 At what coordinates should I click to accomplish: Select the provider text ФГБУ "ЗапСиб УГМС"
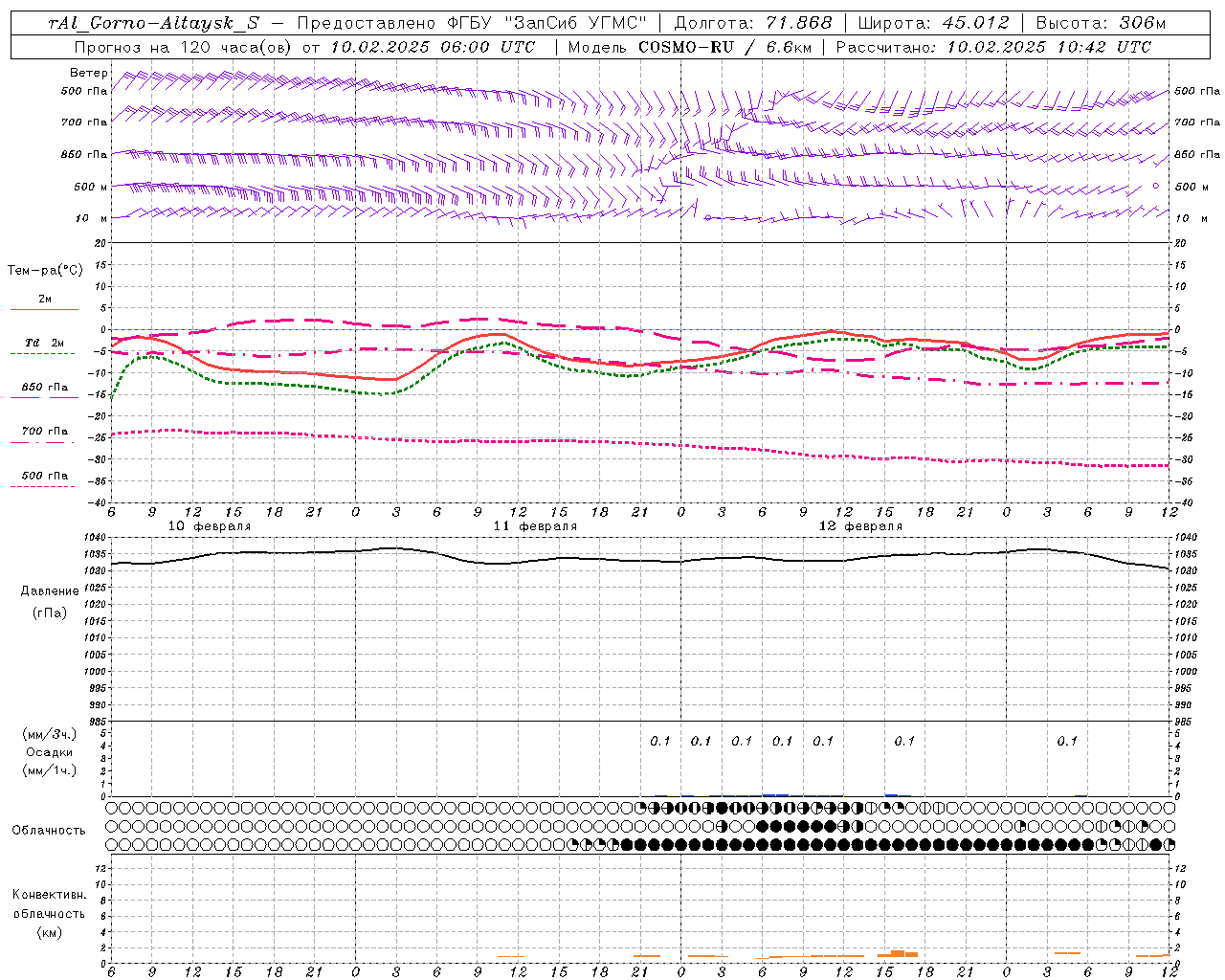click(x=547, y=23)
